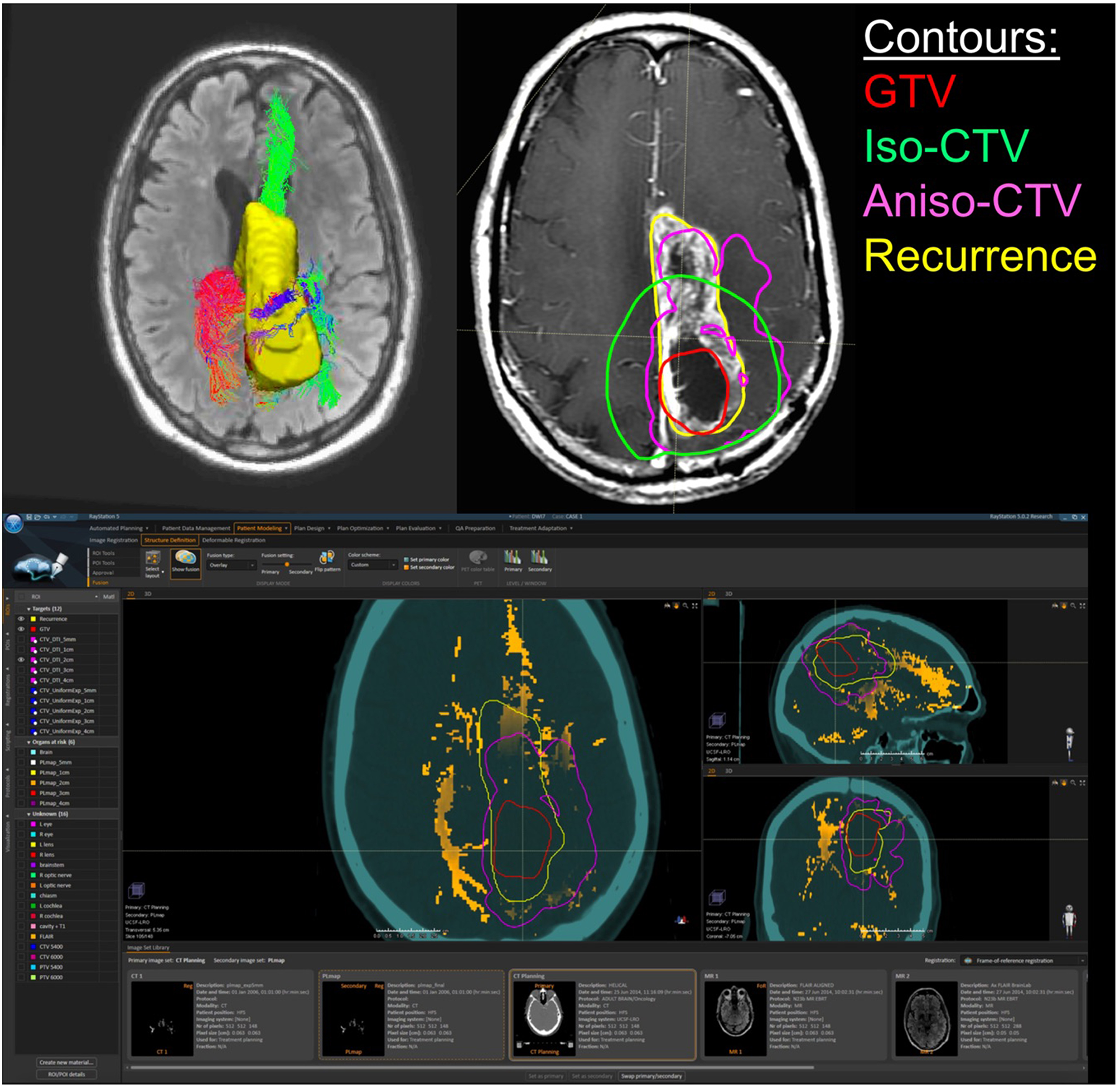Image resolution: width=1120 pixels, height=1087 pixels.
Task: Hide the Recurrence ROI via eye icon
Action: pyautogui.click(x=21, y=619)
